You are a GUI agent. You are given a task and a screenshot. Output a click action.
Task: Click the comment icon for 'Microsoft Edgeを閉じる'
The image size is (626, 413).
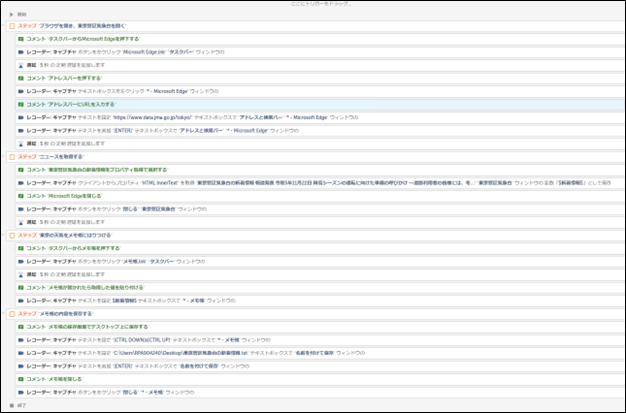(x=21, y=196)
